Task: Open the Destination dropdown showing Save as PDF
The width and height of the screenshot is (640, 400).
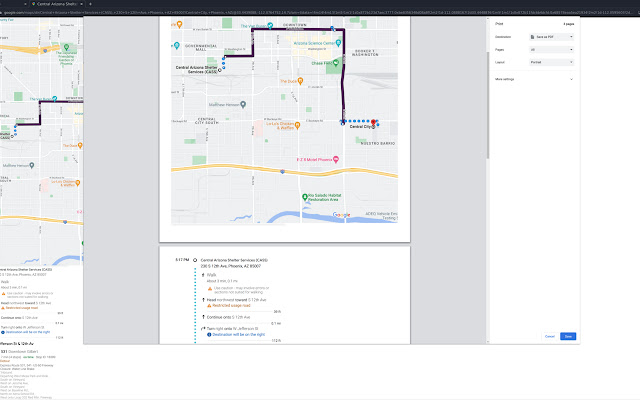Action: (x=551, y=37)
